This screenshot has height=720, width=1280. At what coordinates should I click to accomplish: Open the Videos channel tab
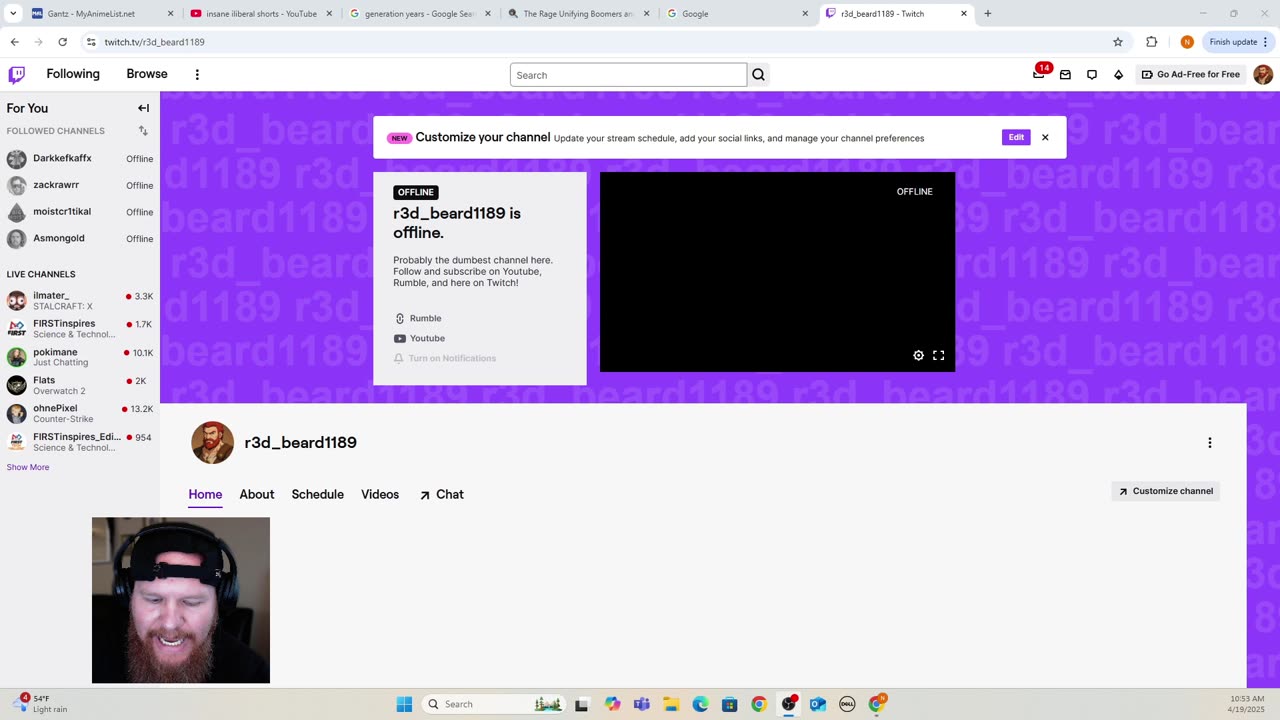click(x=380, y=494)
